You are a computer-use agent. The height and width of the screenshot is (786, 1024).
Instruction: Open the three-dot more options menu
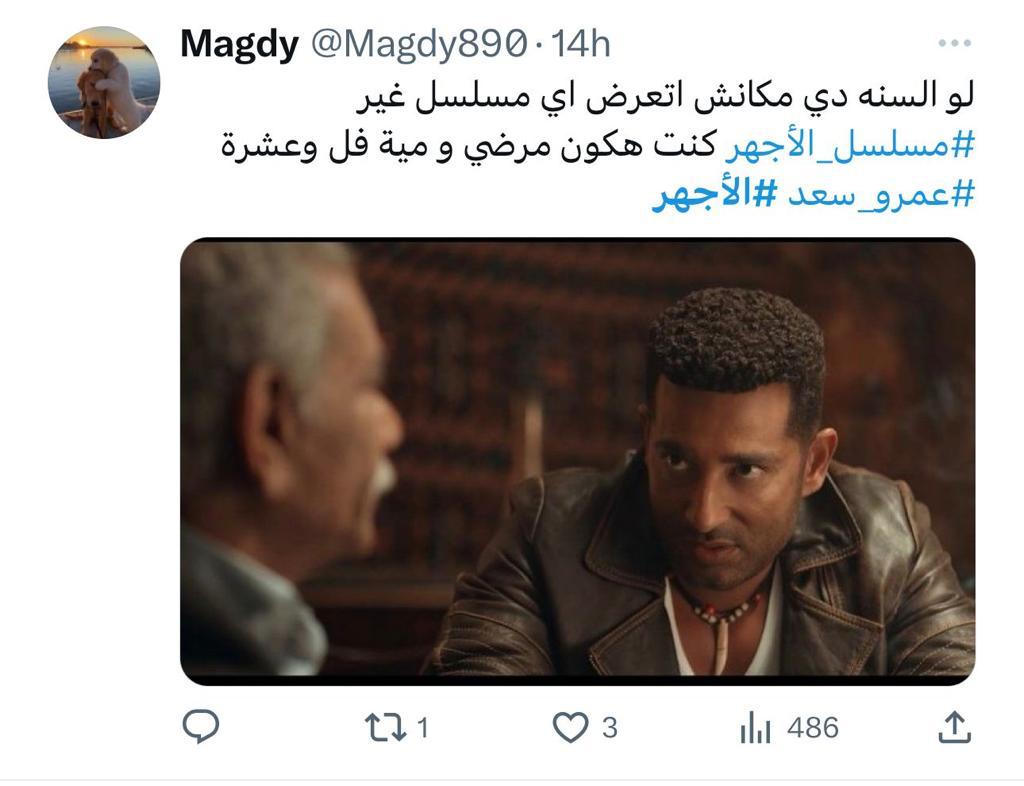click(954, 44)
